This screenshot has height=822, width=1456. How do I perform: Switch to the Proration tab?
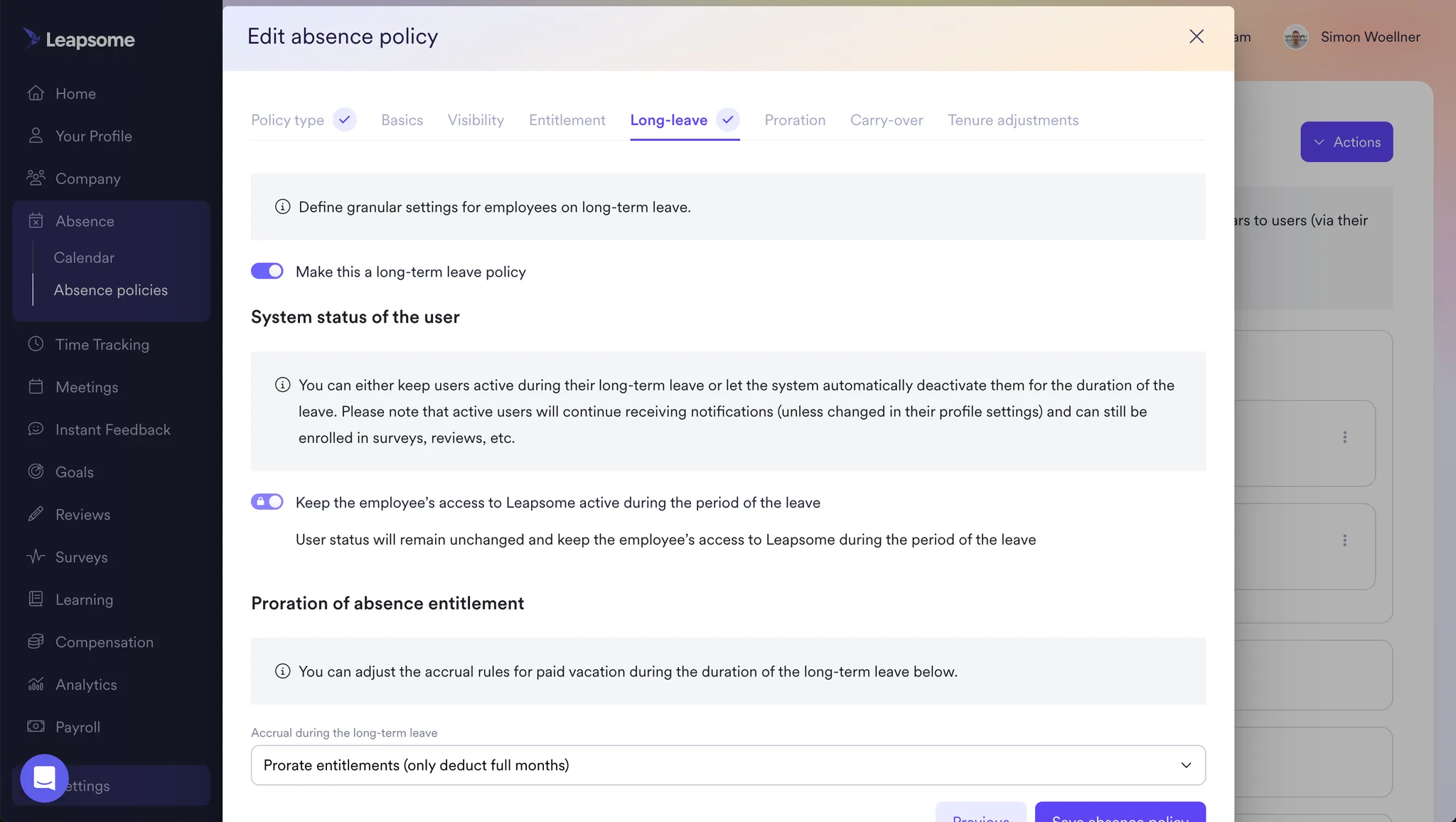[795, 120]
